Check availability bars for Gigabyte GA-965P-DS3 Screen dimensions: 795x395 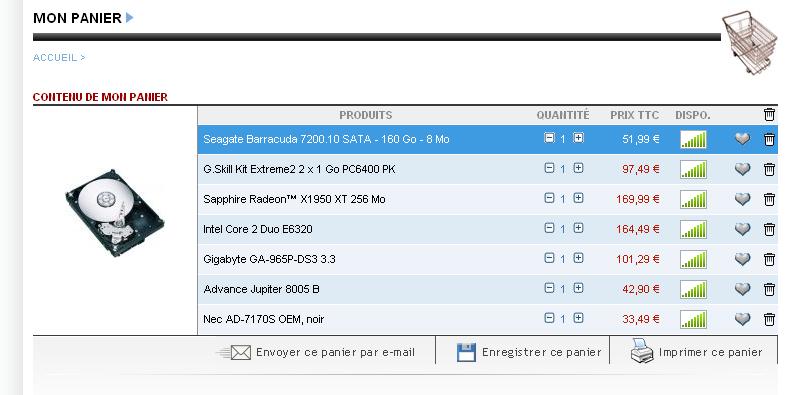[x=693, y=259]
